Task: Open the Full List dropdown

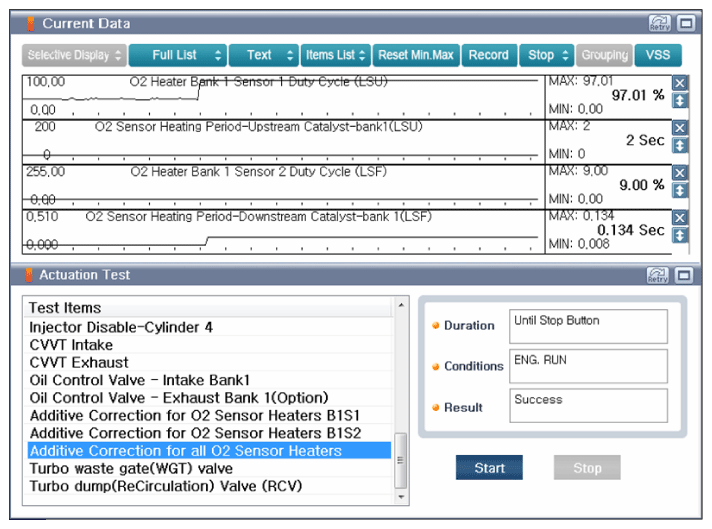Action: (176, 55)
